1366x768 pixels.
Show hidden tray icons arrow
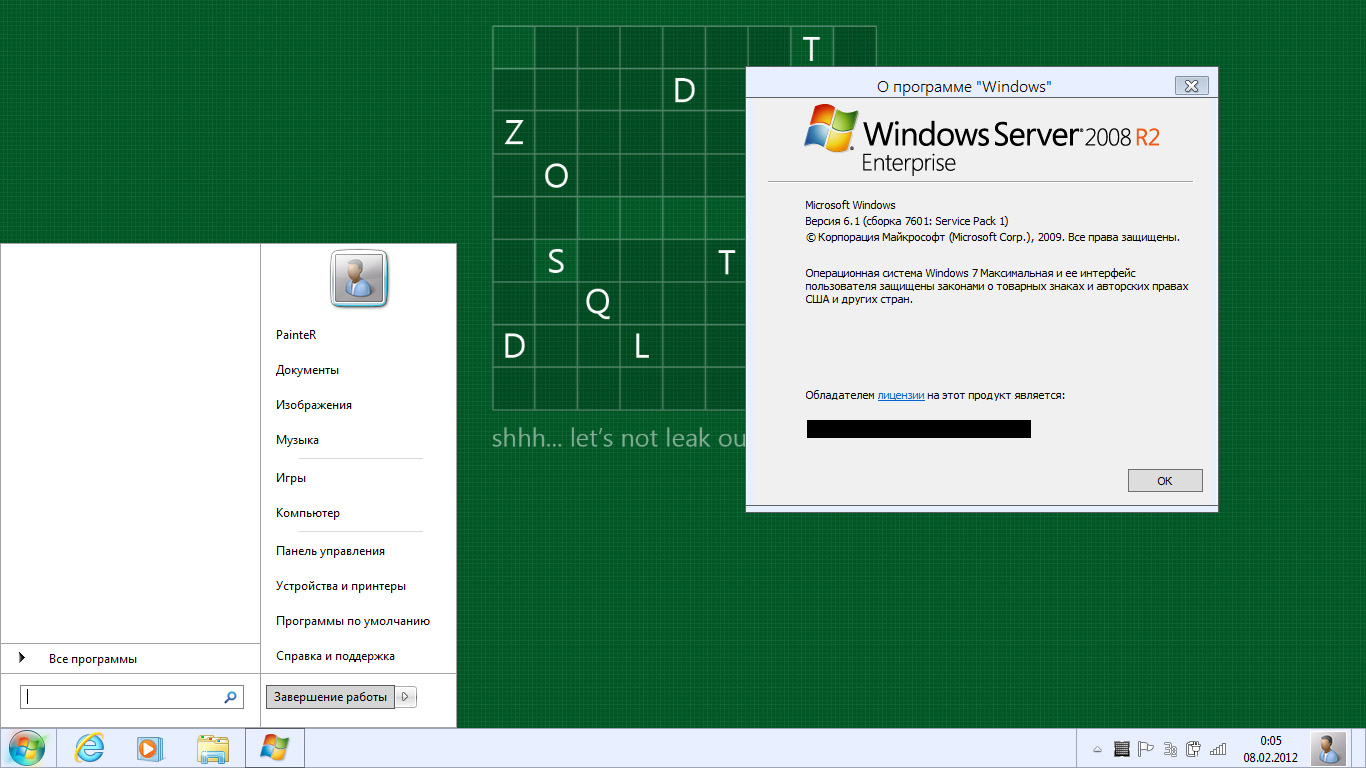1097,749
